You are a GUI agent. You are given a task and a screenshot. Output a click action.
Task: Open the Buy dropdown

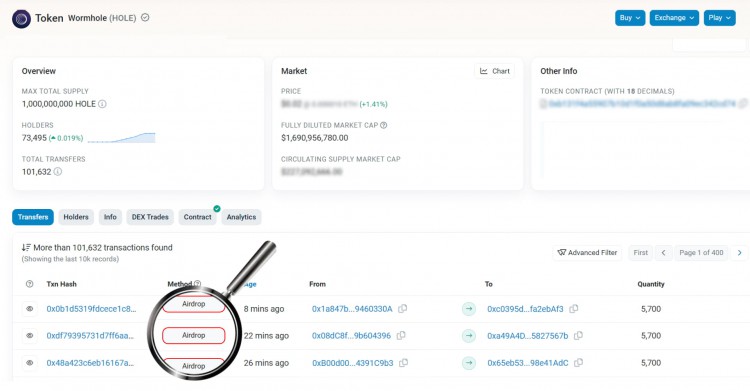[x=630, y=18]
